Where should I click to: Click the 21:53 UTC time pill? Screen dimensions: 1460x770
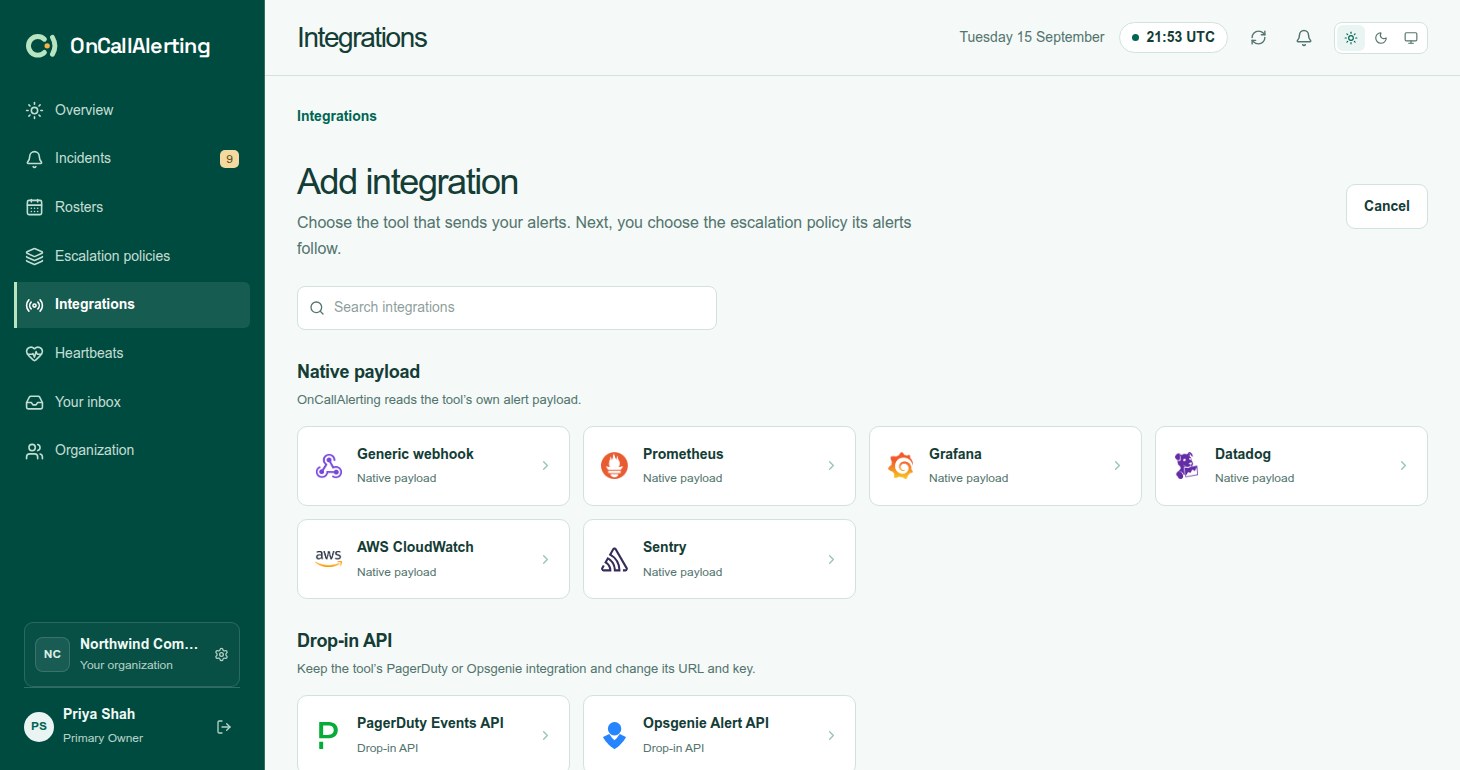click(1173, 38)
